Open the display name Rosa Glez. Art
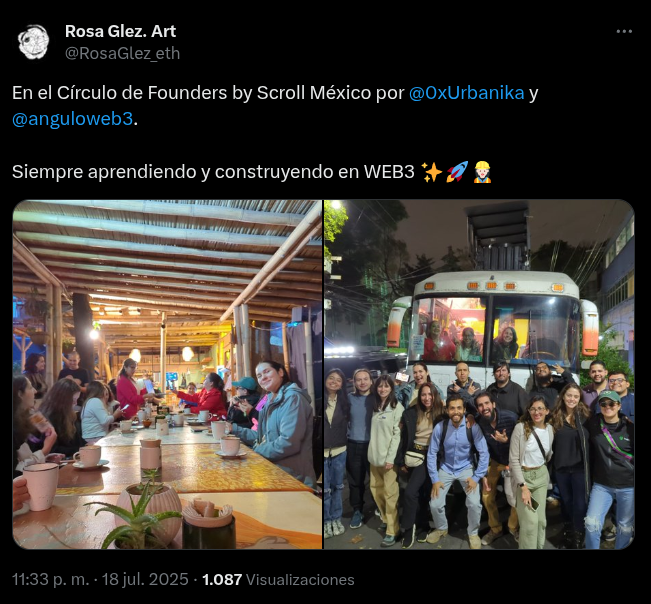651x604 pixels. [120, 32]
